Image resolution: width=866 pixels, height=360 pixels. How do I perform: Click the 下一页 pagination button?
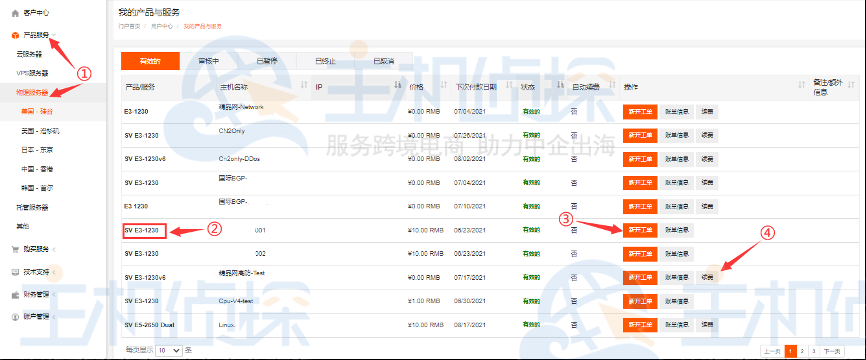coord(832,351)
